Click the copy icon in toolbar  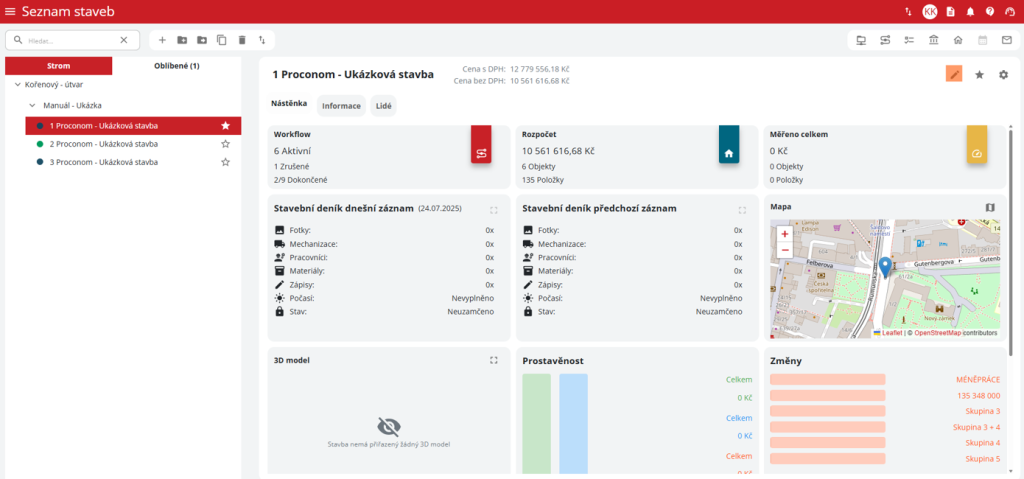(222, 40)
